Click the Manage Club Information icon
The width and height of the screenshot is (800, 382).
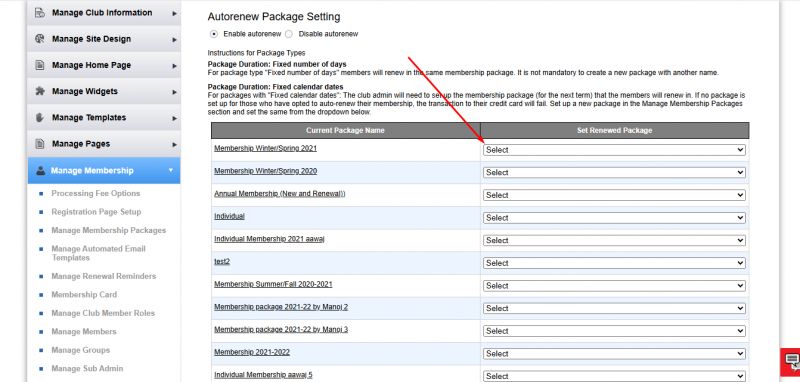[40, 13]
